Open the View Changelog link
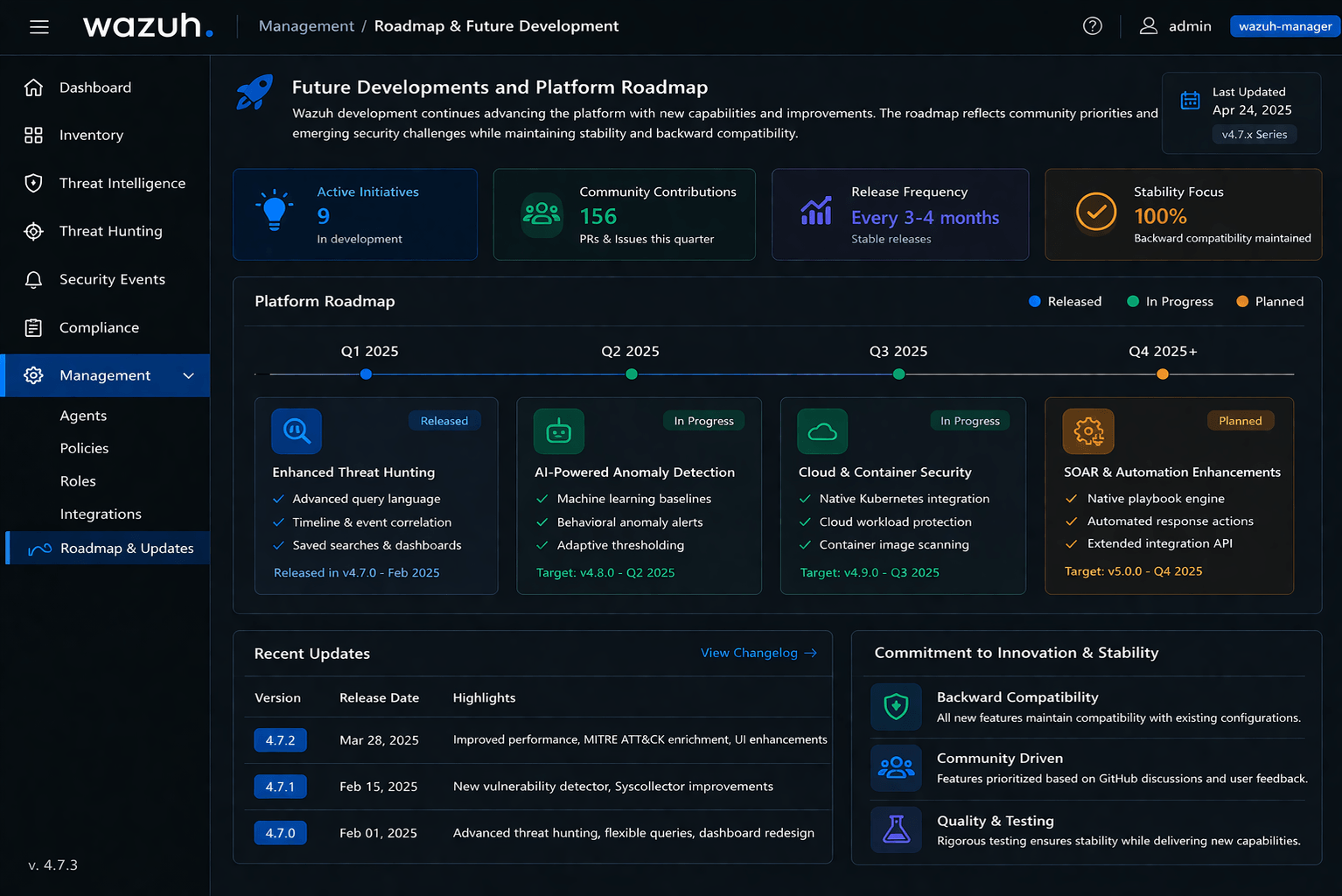The width and height of the screenshot is (1342, 896). pos(758,653)
